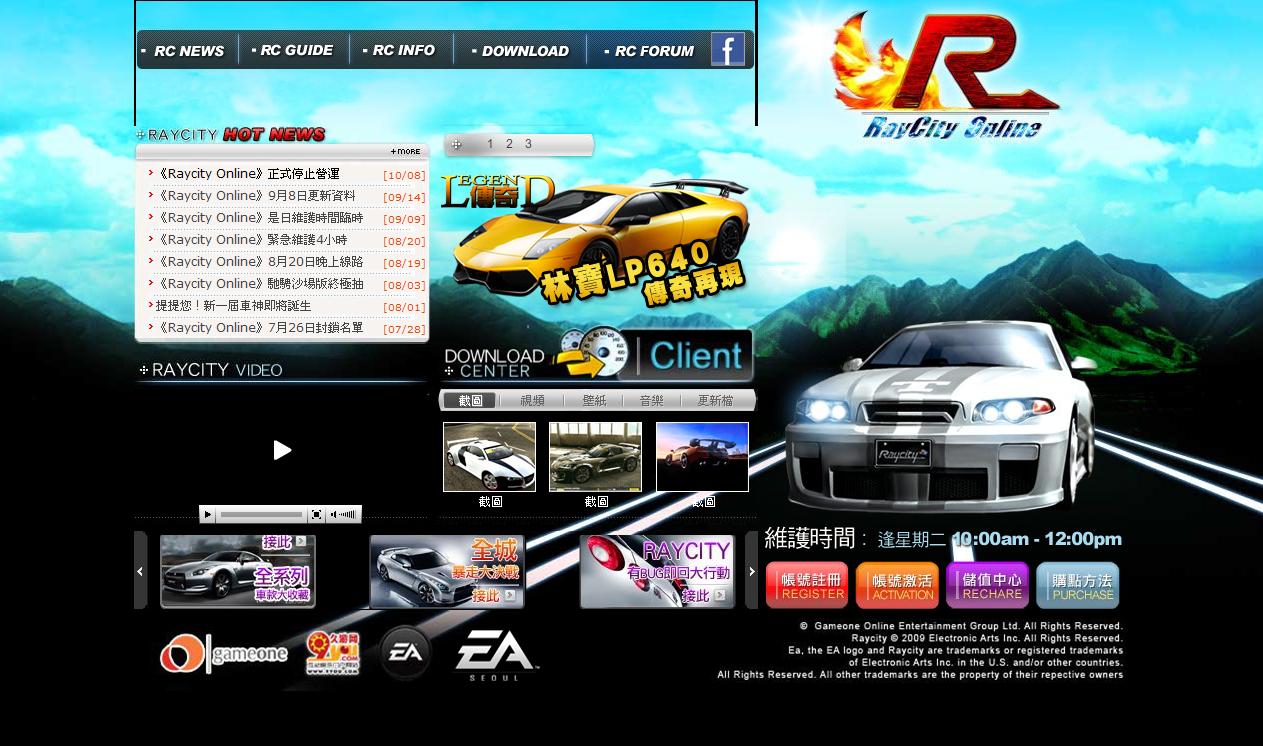Click the orange 帳號激活 ACTIVATION button

click(897, 585)
